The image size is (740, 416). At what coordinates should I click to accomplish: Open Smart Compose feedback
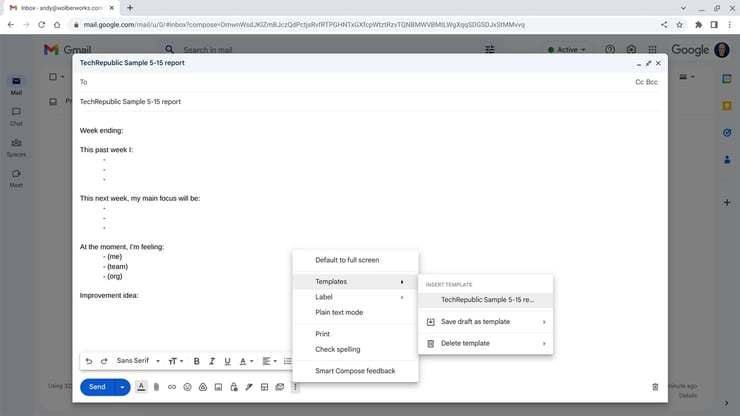[x=355, y=371]
